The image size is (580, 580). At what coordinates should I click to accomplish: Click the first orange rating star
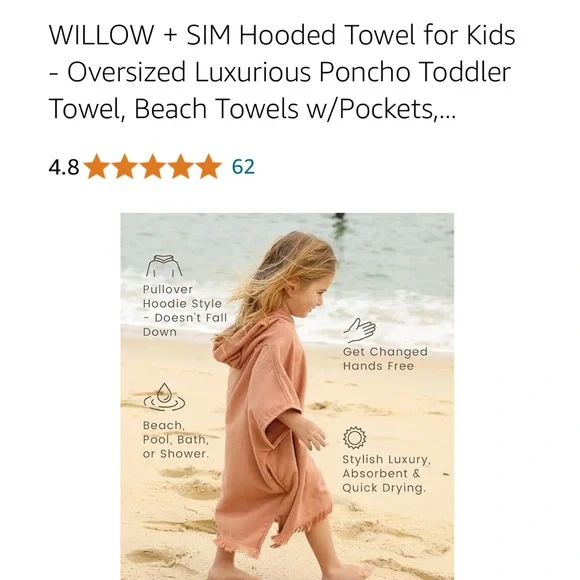[x=97, y=166]
